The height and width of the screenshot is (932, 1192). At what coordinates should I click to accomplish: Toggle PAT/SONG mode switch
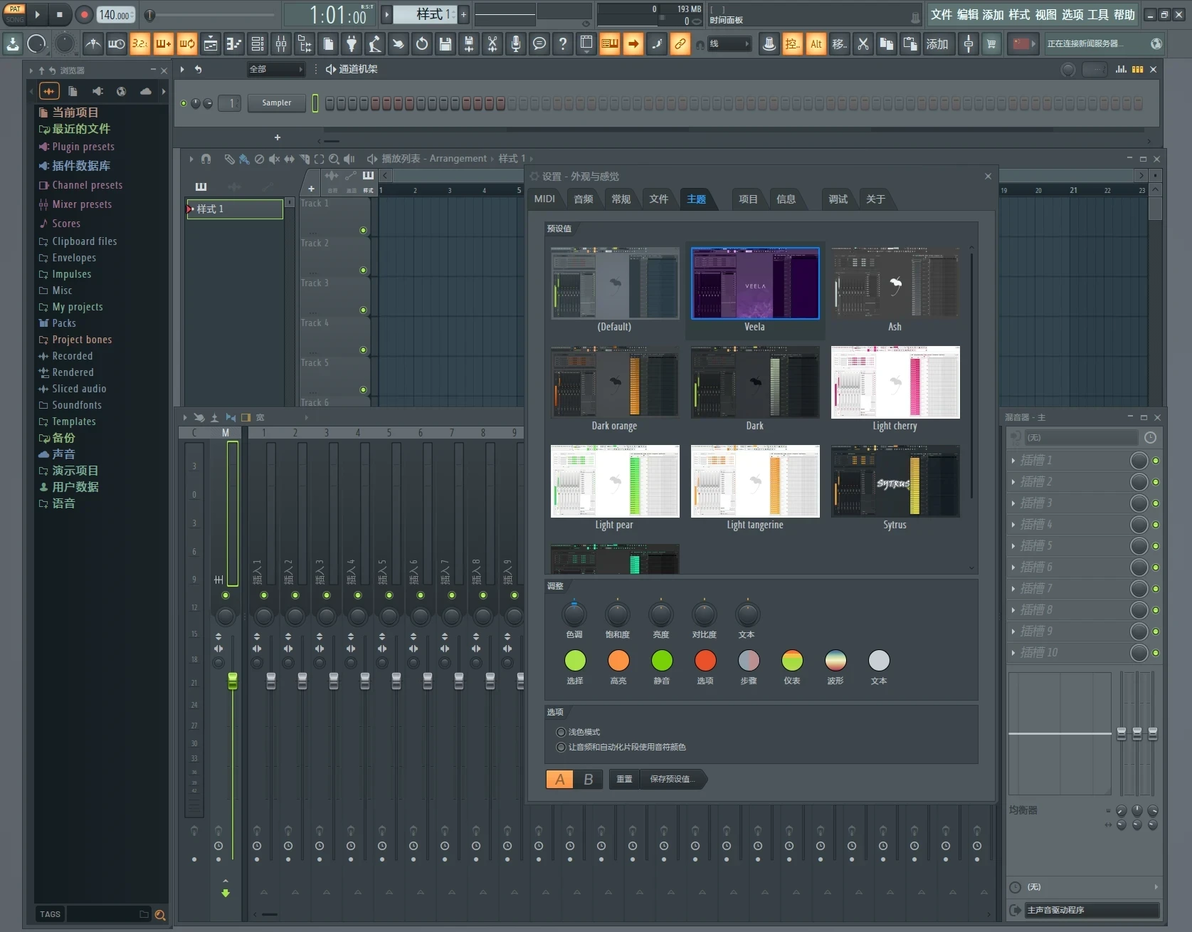(x=14, y=14)
